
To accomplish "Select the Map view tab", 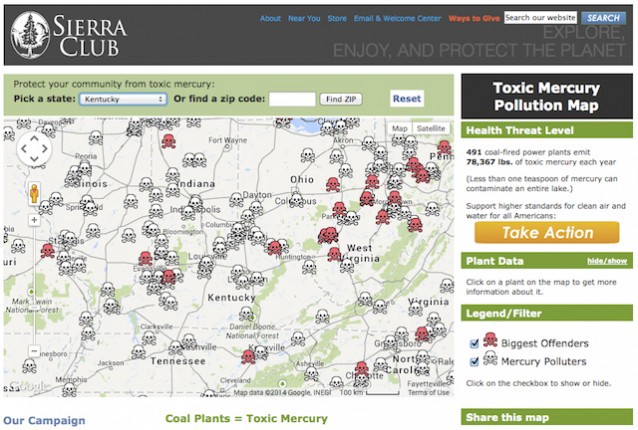I will (400, 128).
